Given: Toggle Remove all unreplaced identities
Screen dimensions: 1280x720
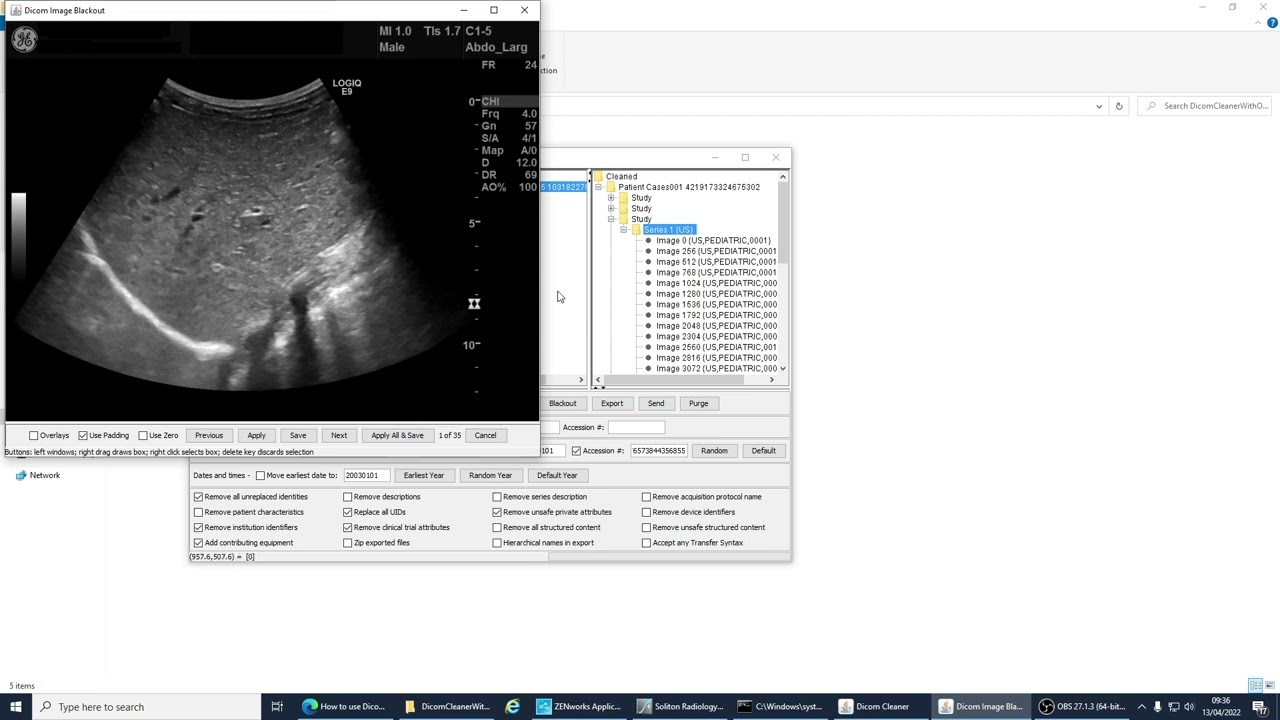Looking at the screenshot, I should click(x=198, y=497).
